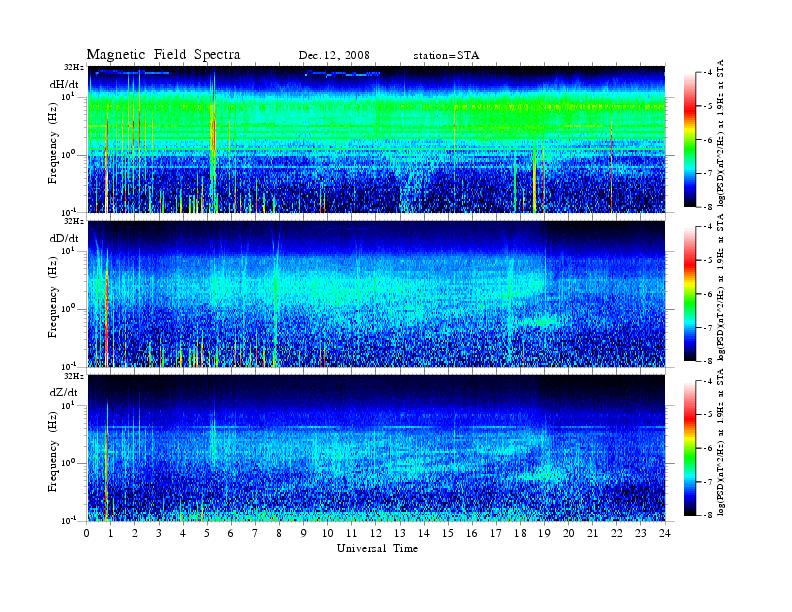Click the "Magnetic Field Spectra" title
Screen dimensions: 792x612
163,55
